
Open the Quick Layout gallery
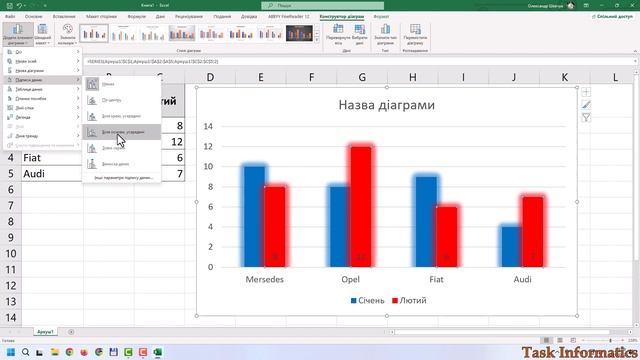pyautogui.click(x=42, y=34)
